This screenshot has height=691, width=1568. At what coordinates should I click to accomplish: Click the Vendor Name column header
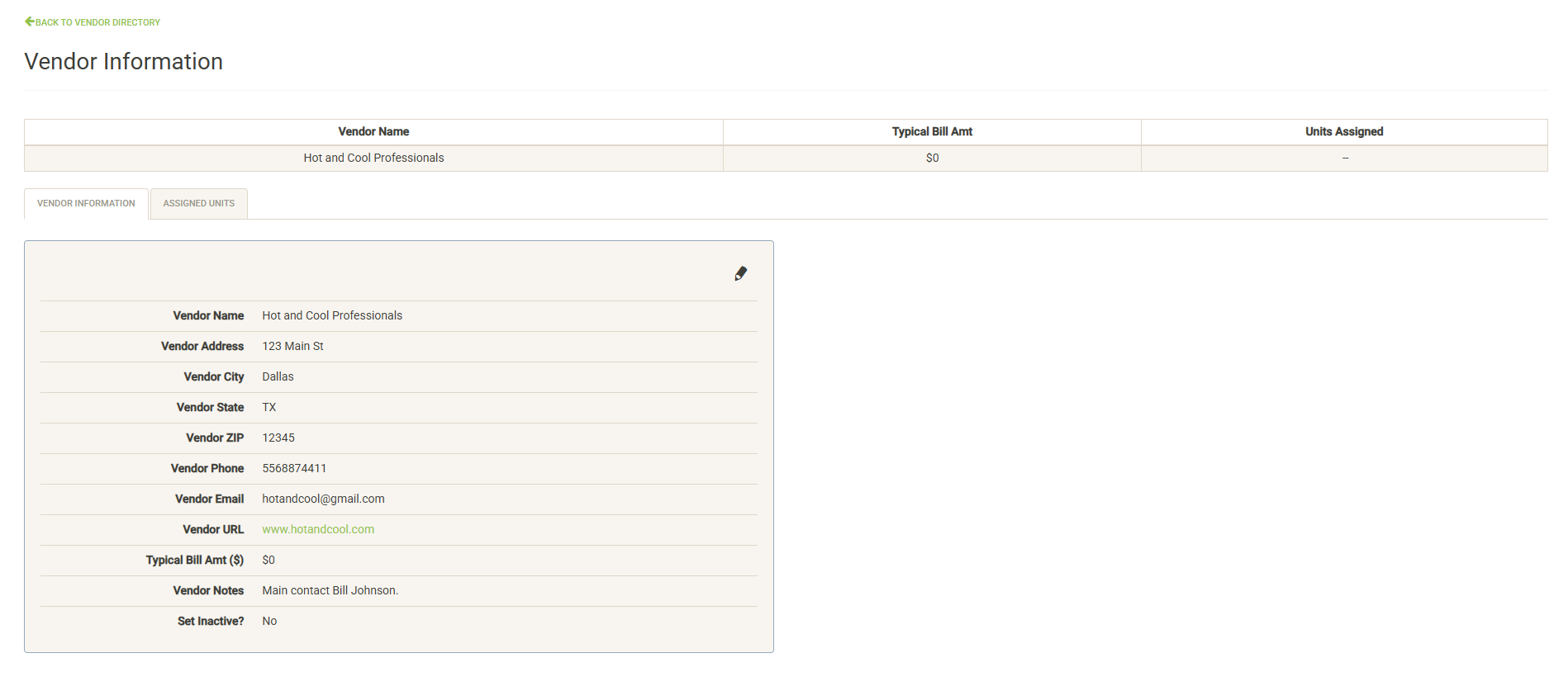(x=373, y=132)
